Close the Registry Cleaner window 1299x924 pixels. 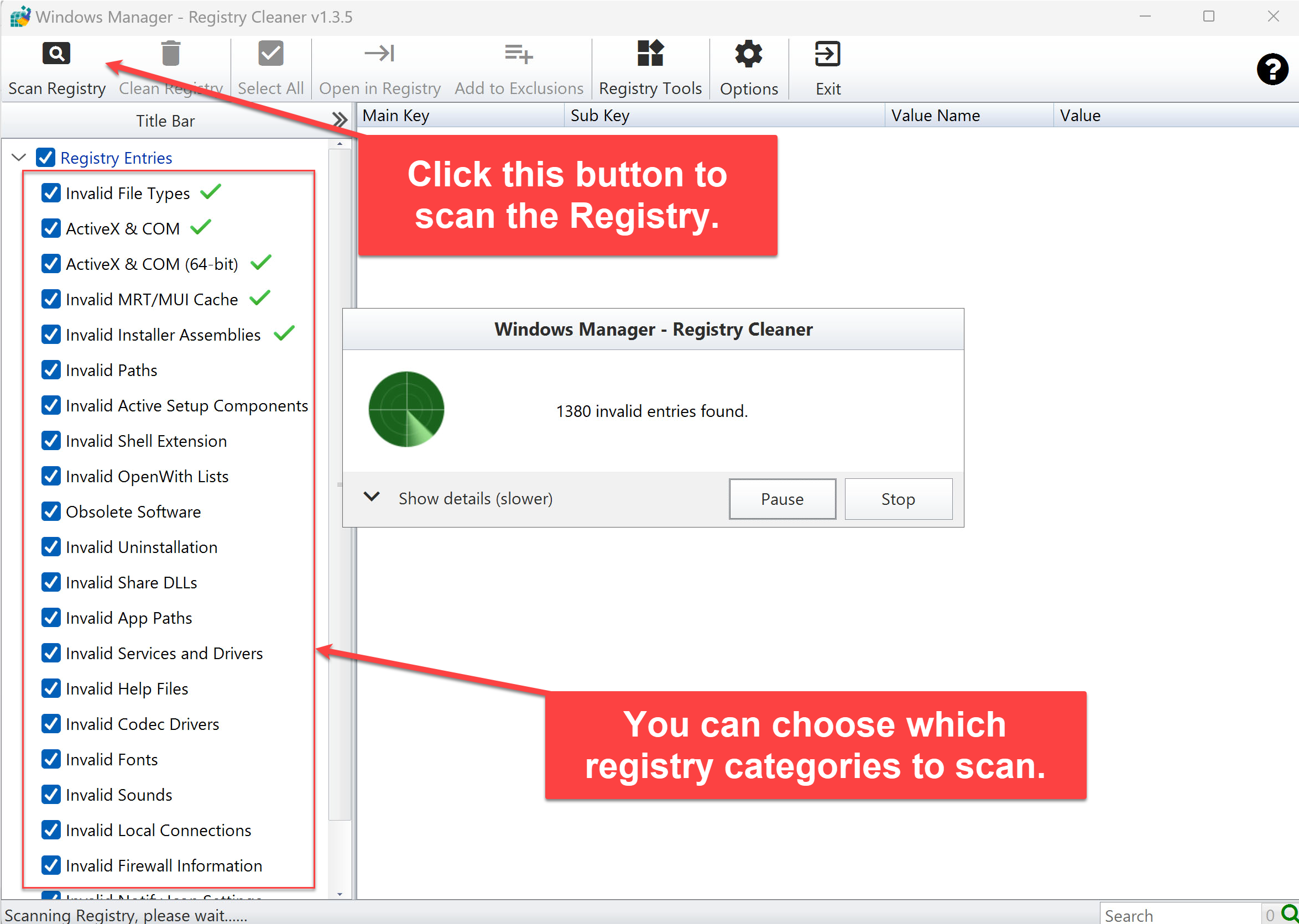pyautogui.click(x=1274, y=17)
